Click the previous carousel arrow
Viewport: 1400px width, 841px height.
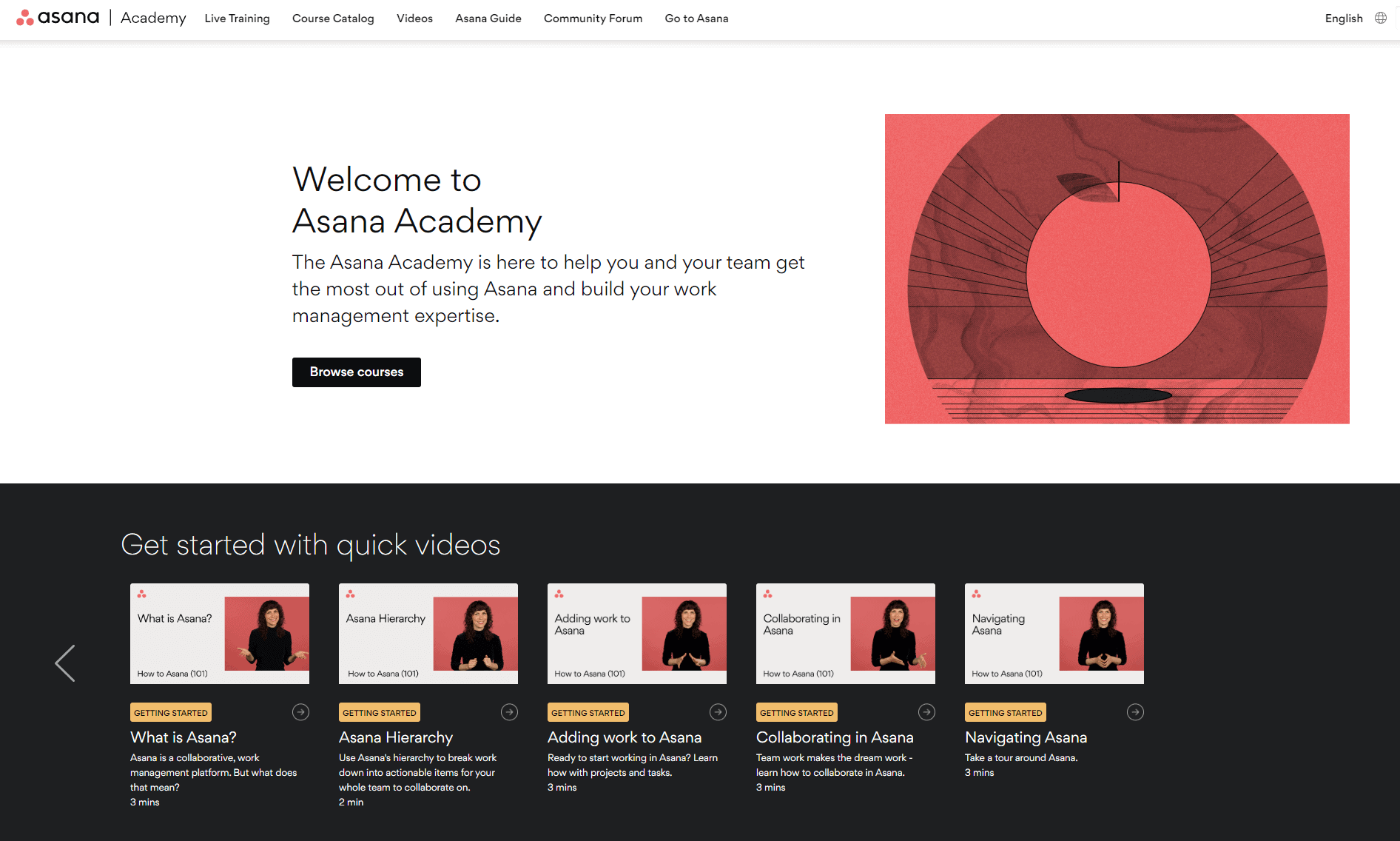point(65,663)
